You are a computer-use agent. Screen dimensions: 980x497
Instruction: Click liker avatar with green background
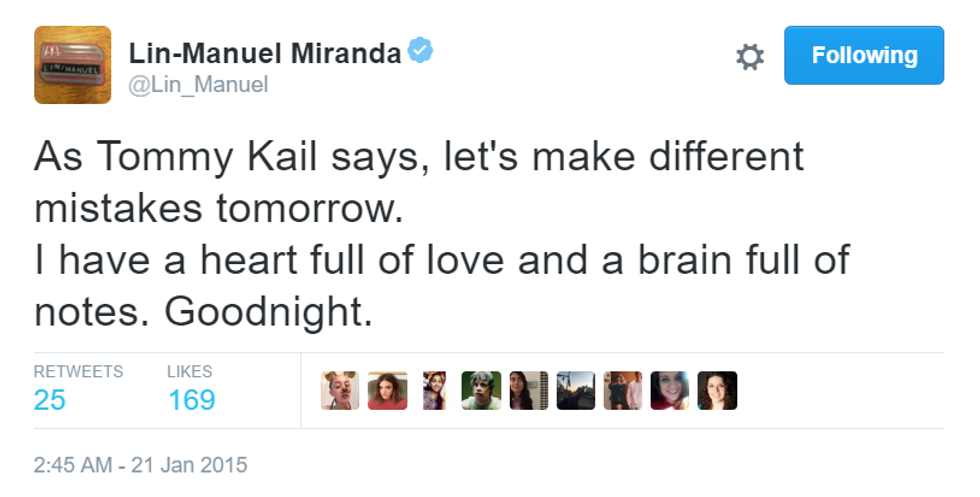481,391
